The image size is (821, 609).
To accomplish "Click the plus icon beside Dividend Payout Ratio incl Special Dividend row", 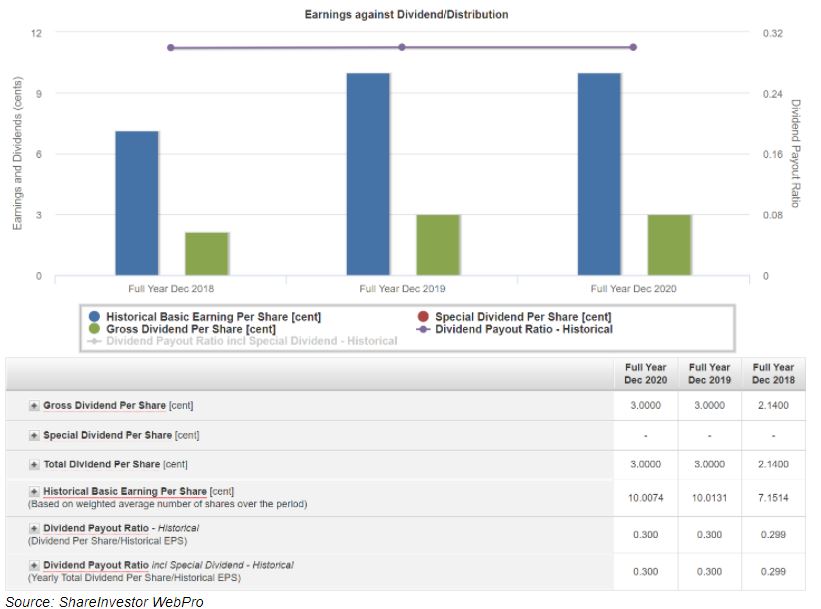I will [34, 565].
